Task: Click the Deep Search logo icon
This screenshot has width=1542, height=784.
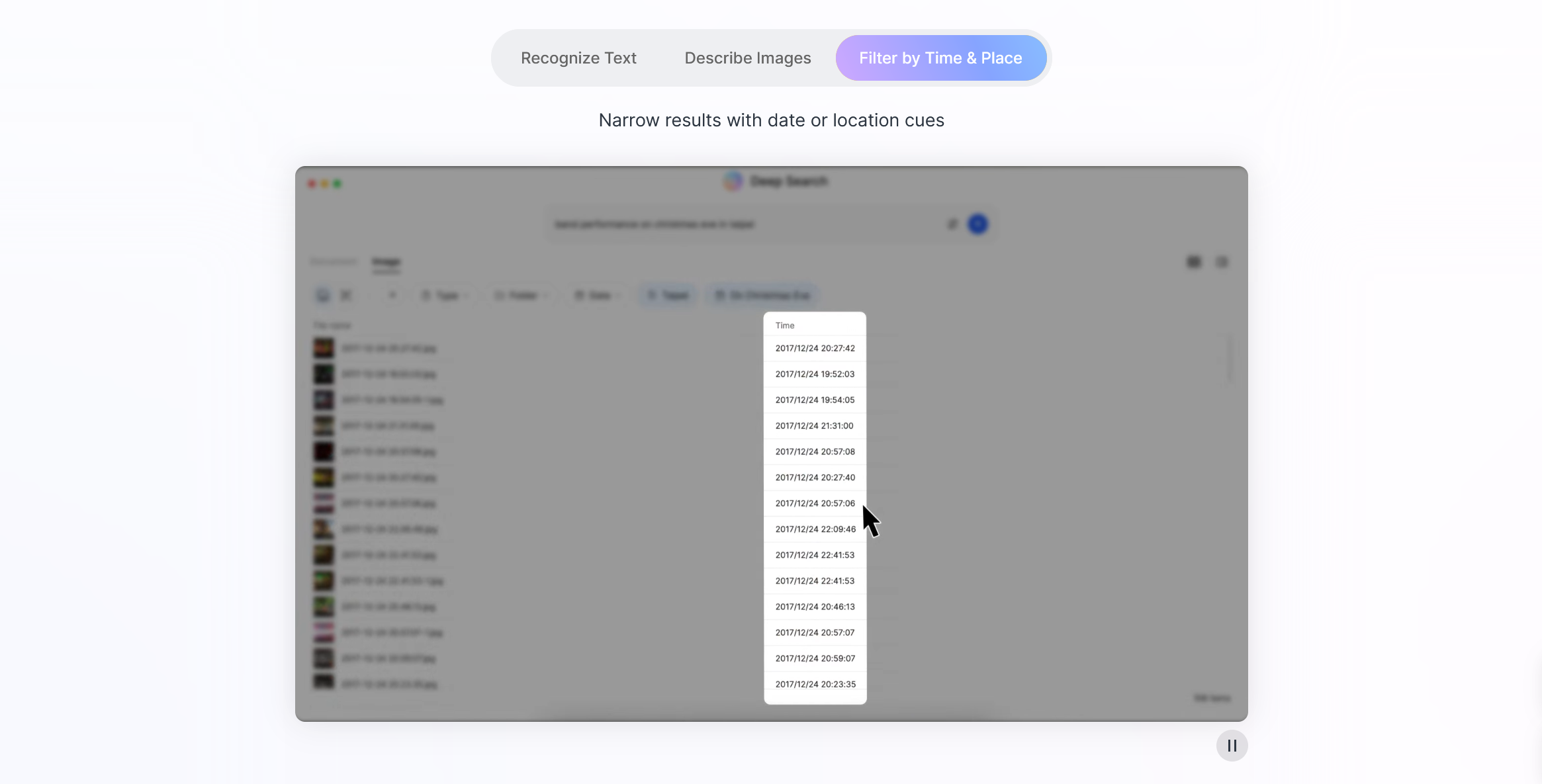Action: click(733, 181)
